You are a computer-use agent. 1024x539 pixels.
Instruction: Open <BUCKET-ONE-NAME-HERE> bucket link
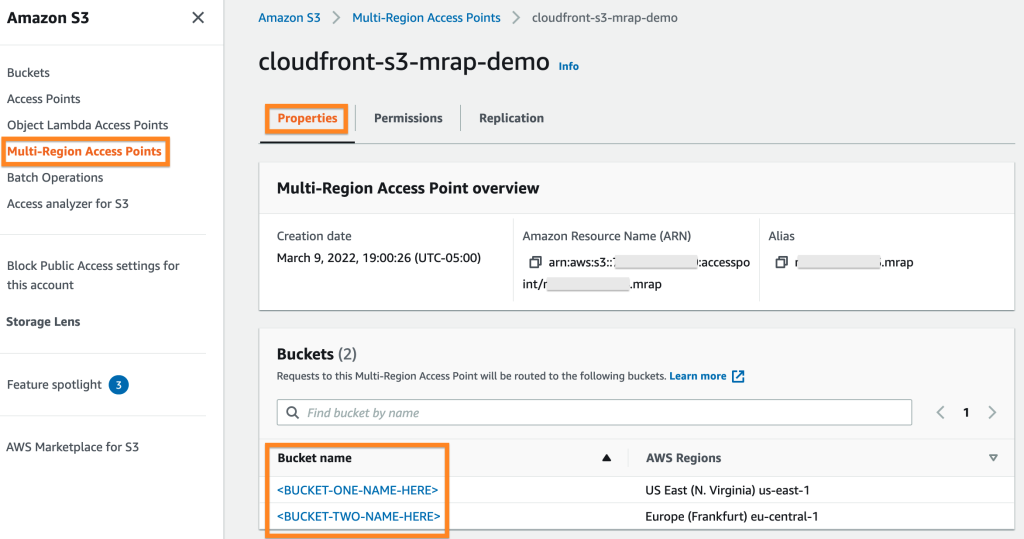tap(358, 490)
